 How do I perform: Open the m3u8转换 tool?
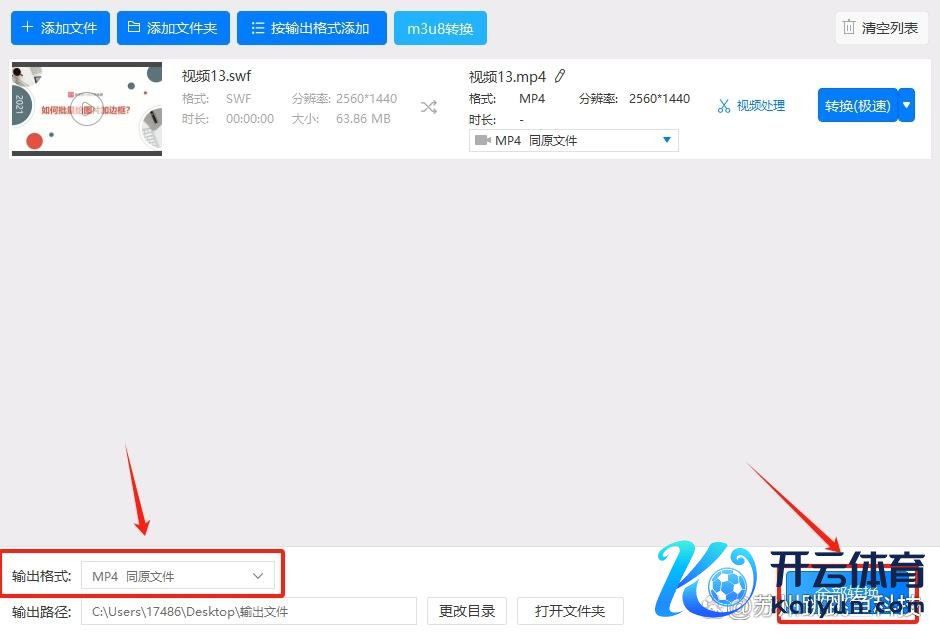click(440, 28)
